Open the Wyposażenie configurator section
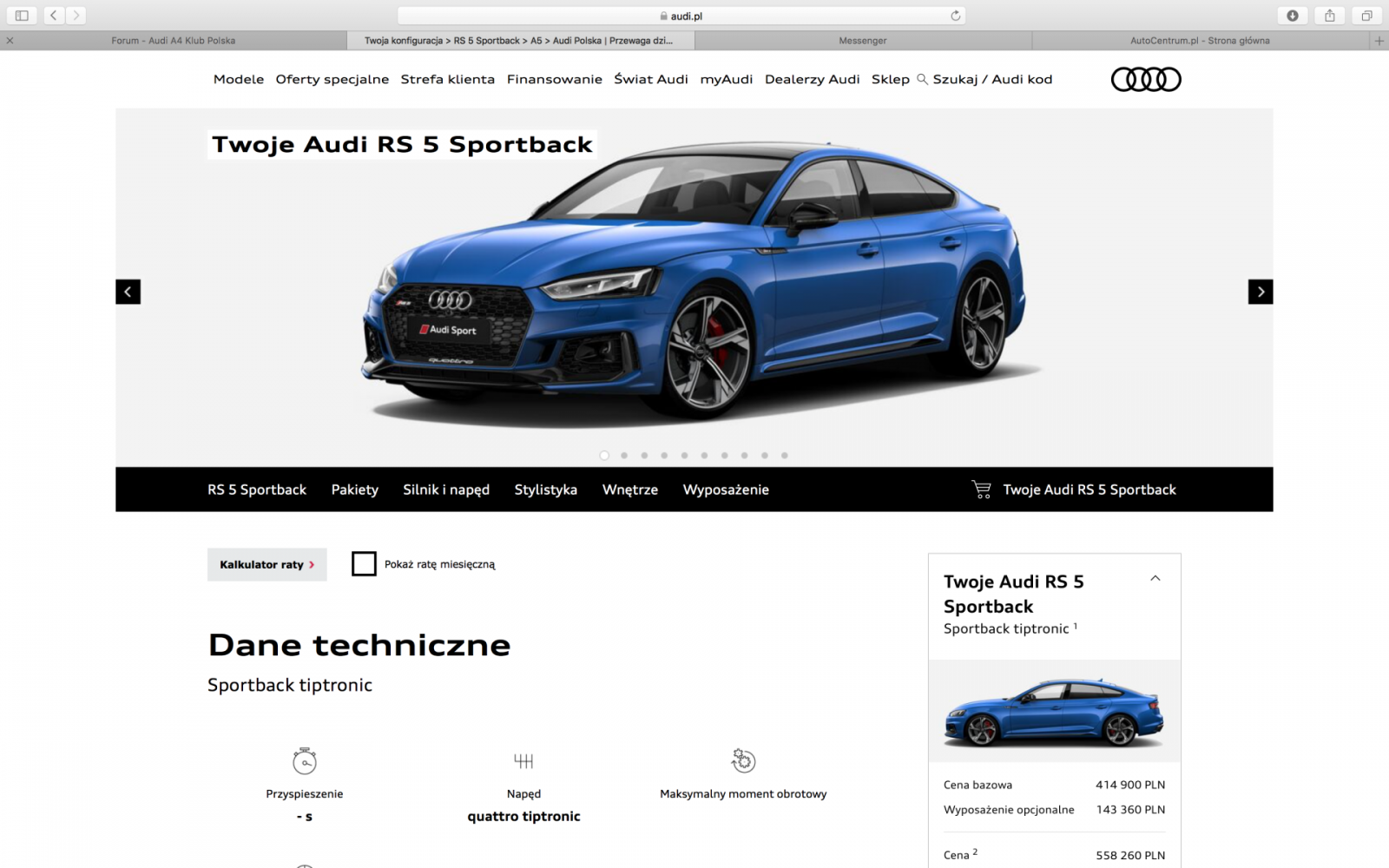This screenshot has width=1389, height=868. coord(726,490)
